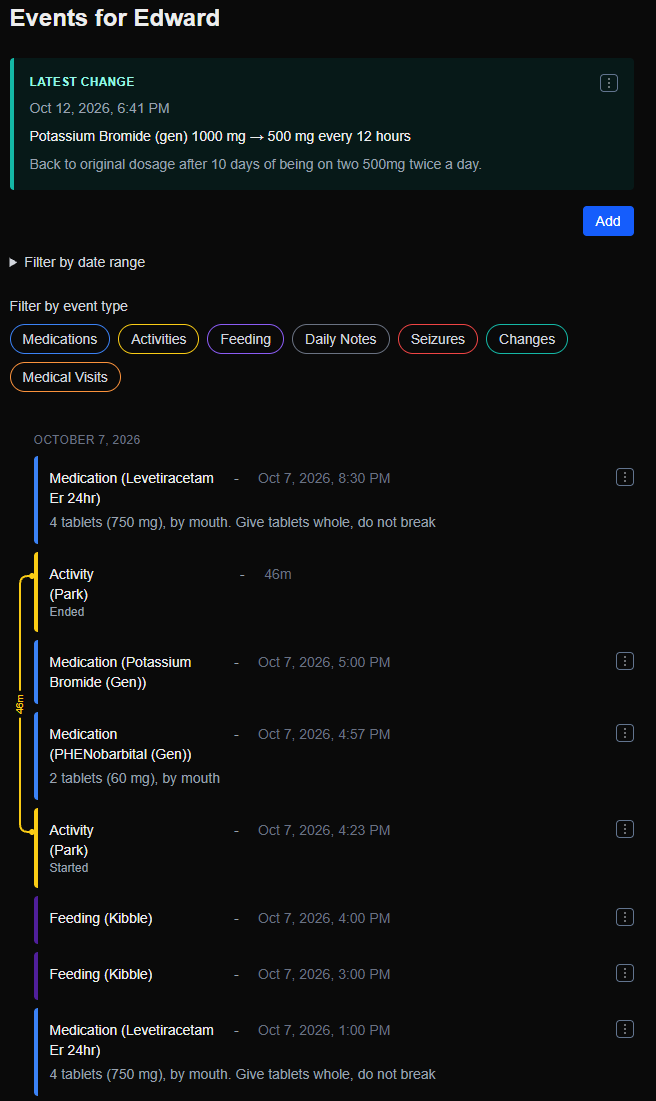The image size is (656, 1101).
Task: Toggle the Seizures filter chip
Action: point(438,339)
